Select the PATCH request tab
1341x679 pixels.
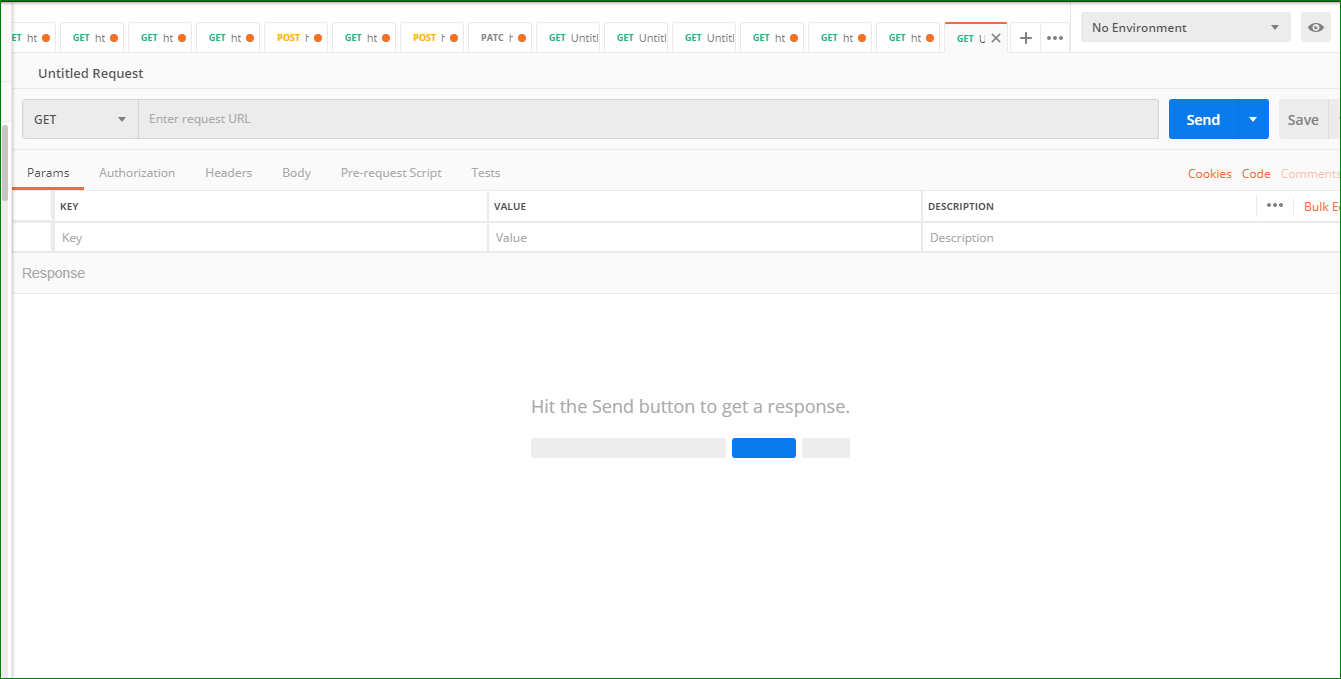498,37
